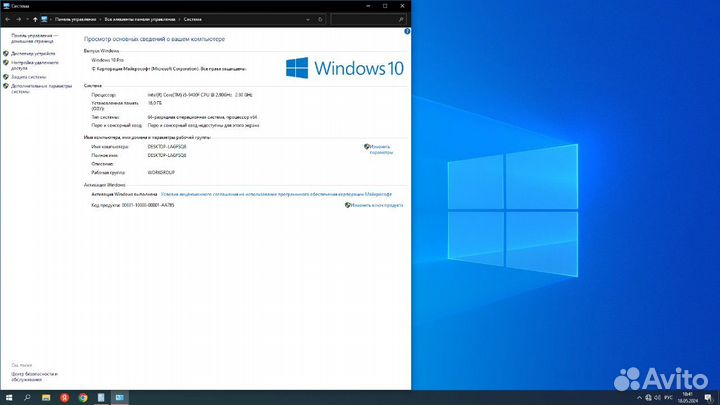This screenshot has width=720, height=405.
Task: Open the notification center icon
Action: [709, 398]
